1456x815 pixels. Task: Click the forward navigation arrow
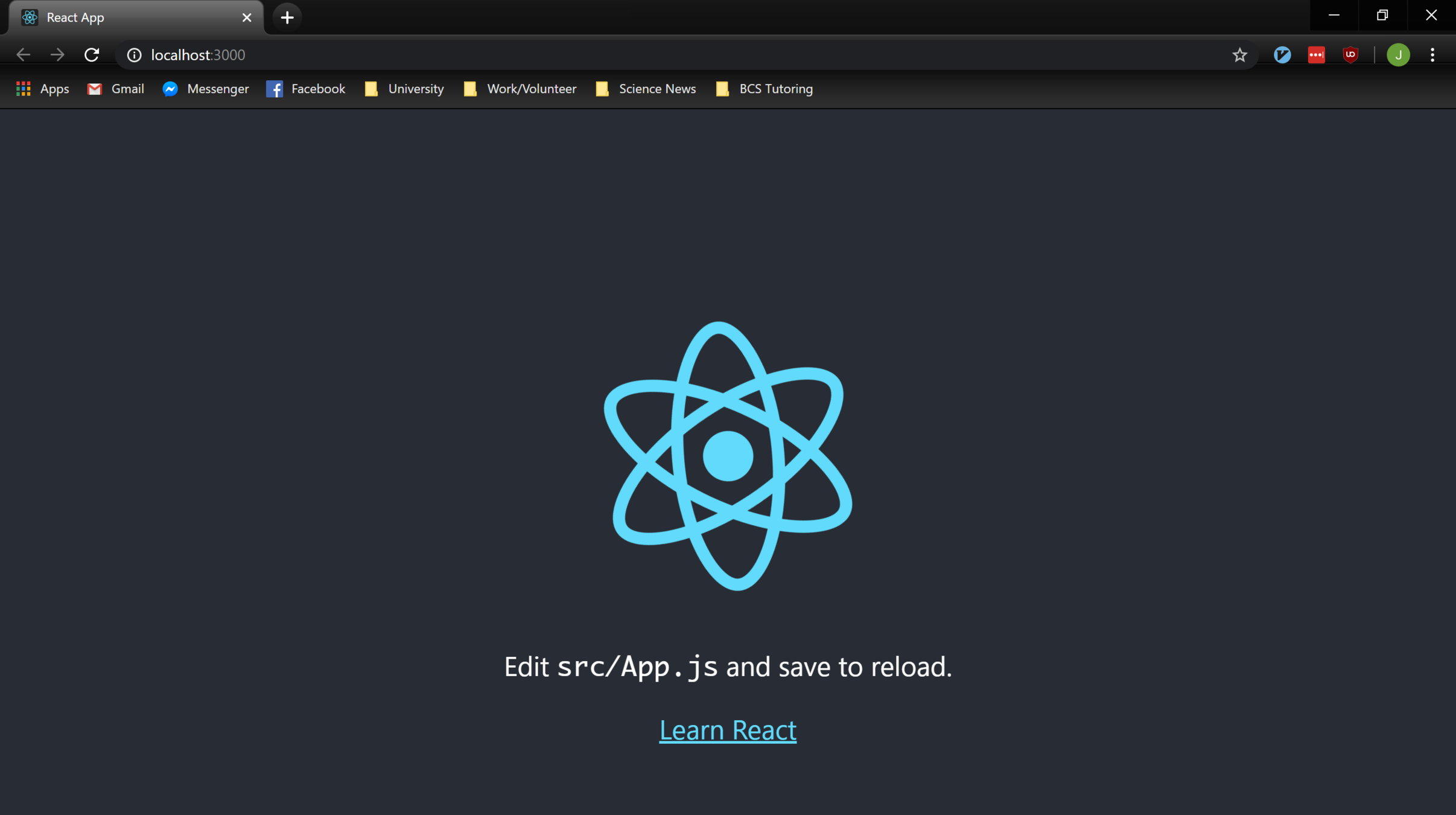tap(57, 55)
